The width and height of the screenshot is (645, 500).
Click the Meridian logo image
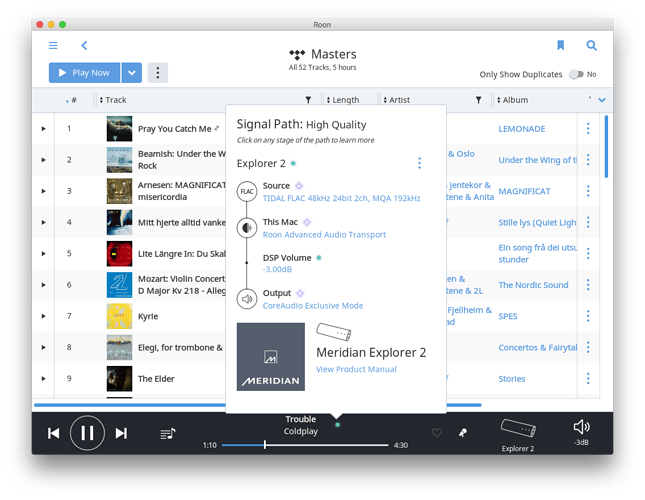coord(271,357)
